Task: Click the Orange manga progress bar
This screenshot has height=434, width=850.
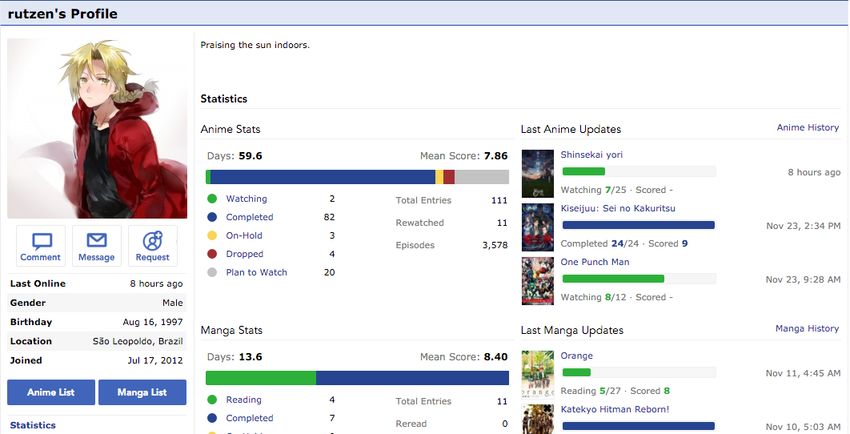Action: [x=639, y=373]
